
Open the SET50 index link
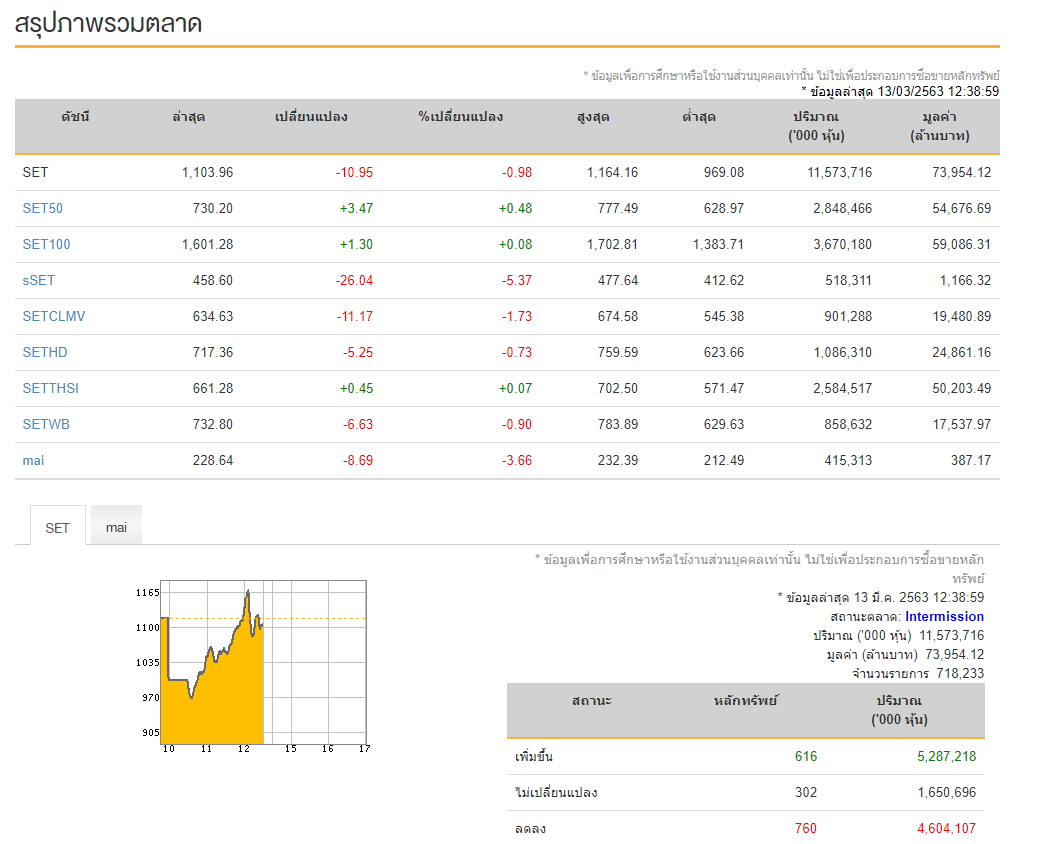43,208
